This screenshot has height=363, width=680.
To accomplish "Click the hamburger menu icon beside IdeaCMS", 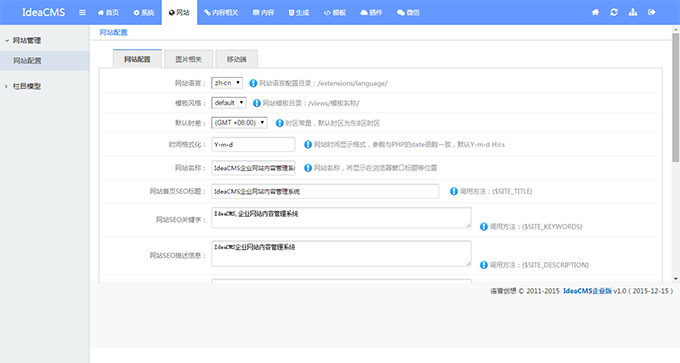I will click(x=82, y=13).
